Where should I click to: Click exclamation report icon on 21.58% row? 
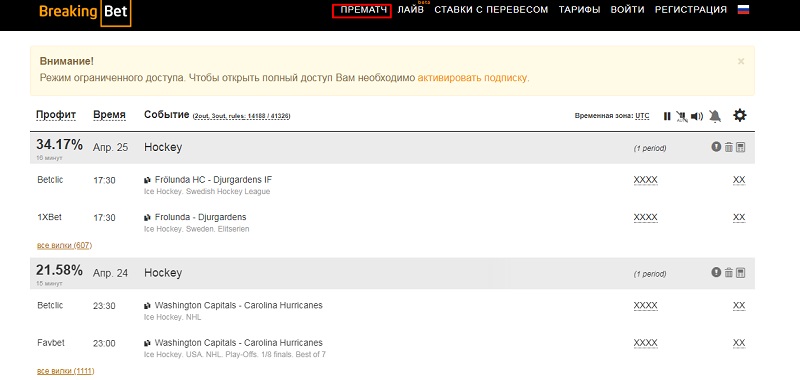pyautogui.click(x=716, y=272)
